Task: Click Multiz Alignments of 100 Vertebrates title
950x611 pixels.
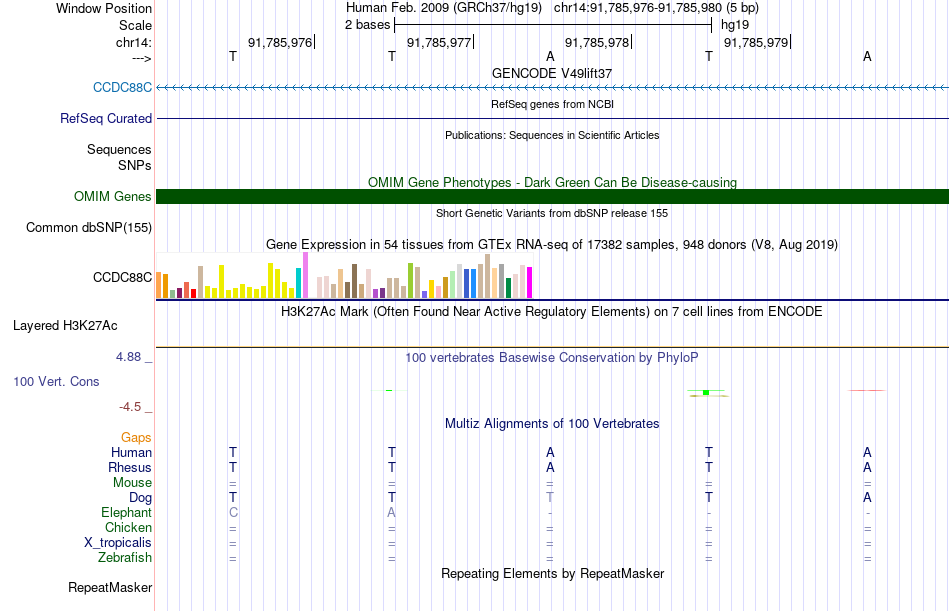Action: click(x=552, y=424)
